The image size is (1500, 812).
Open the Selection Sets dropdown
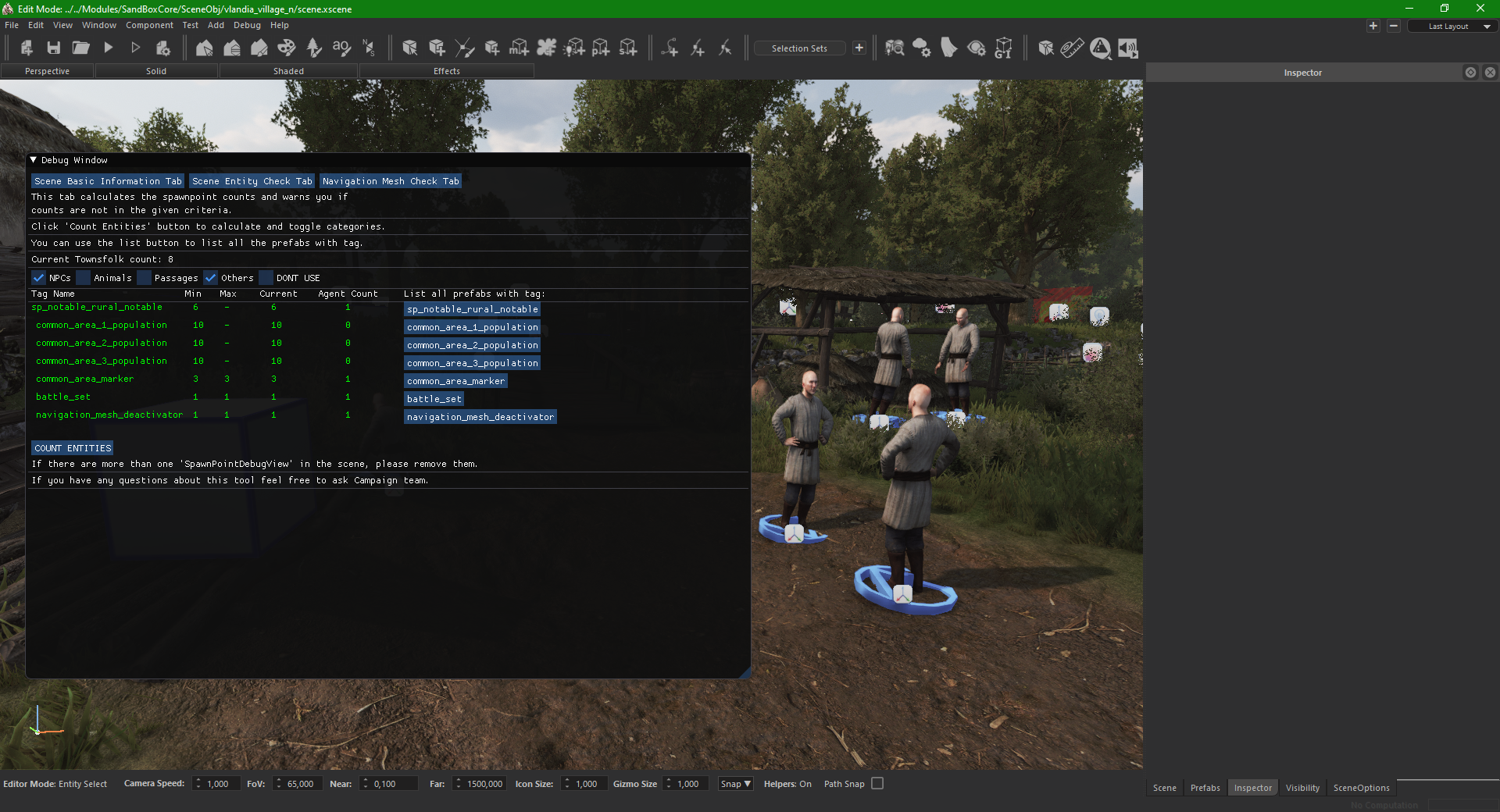pos(799,48)
